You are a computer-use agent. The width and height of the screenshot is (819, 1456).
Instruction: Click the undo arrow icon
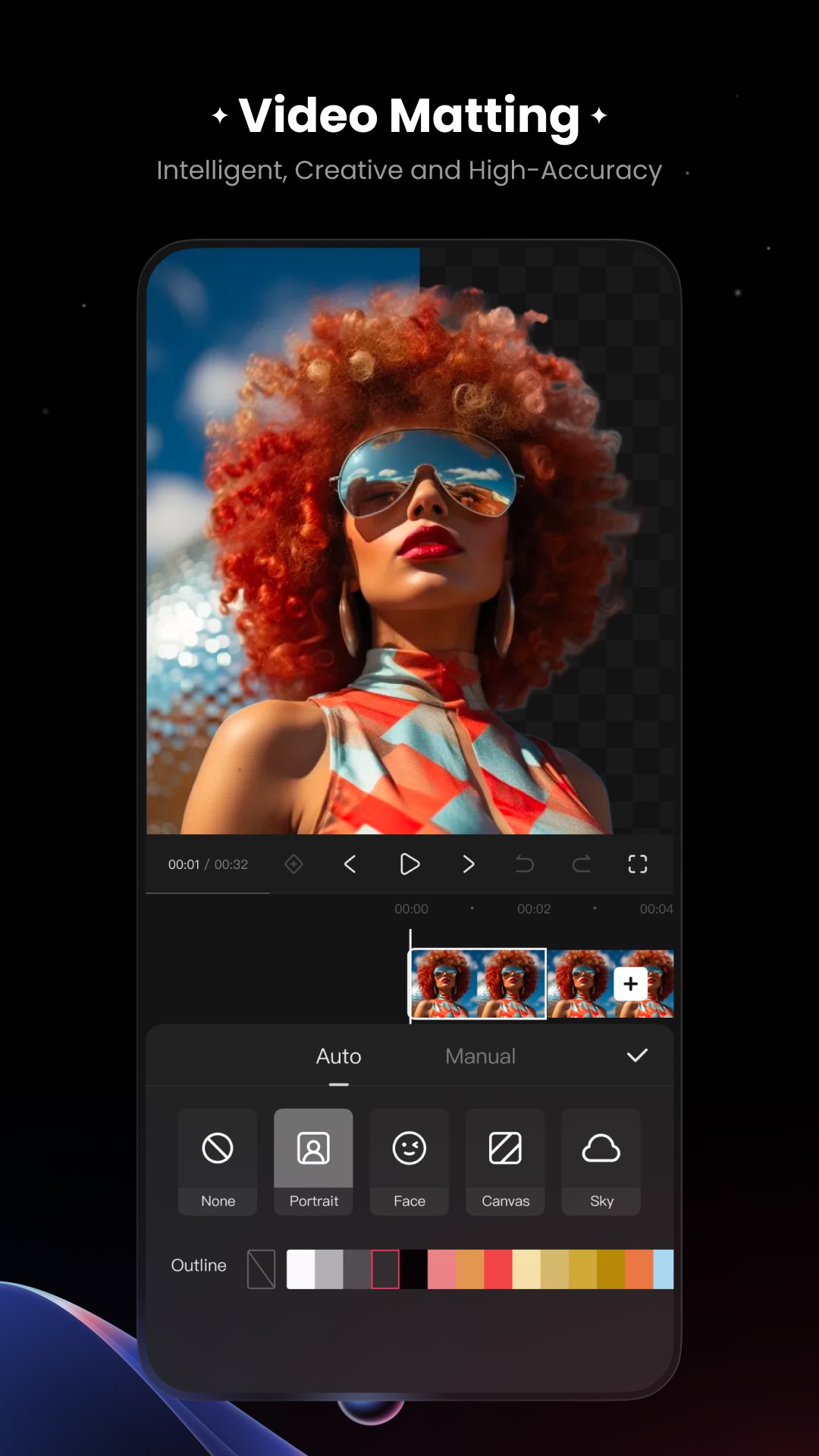(525, 864)
